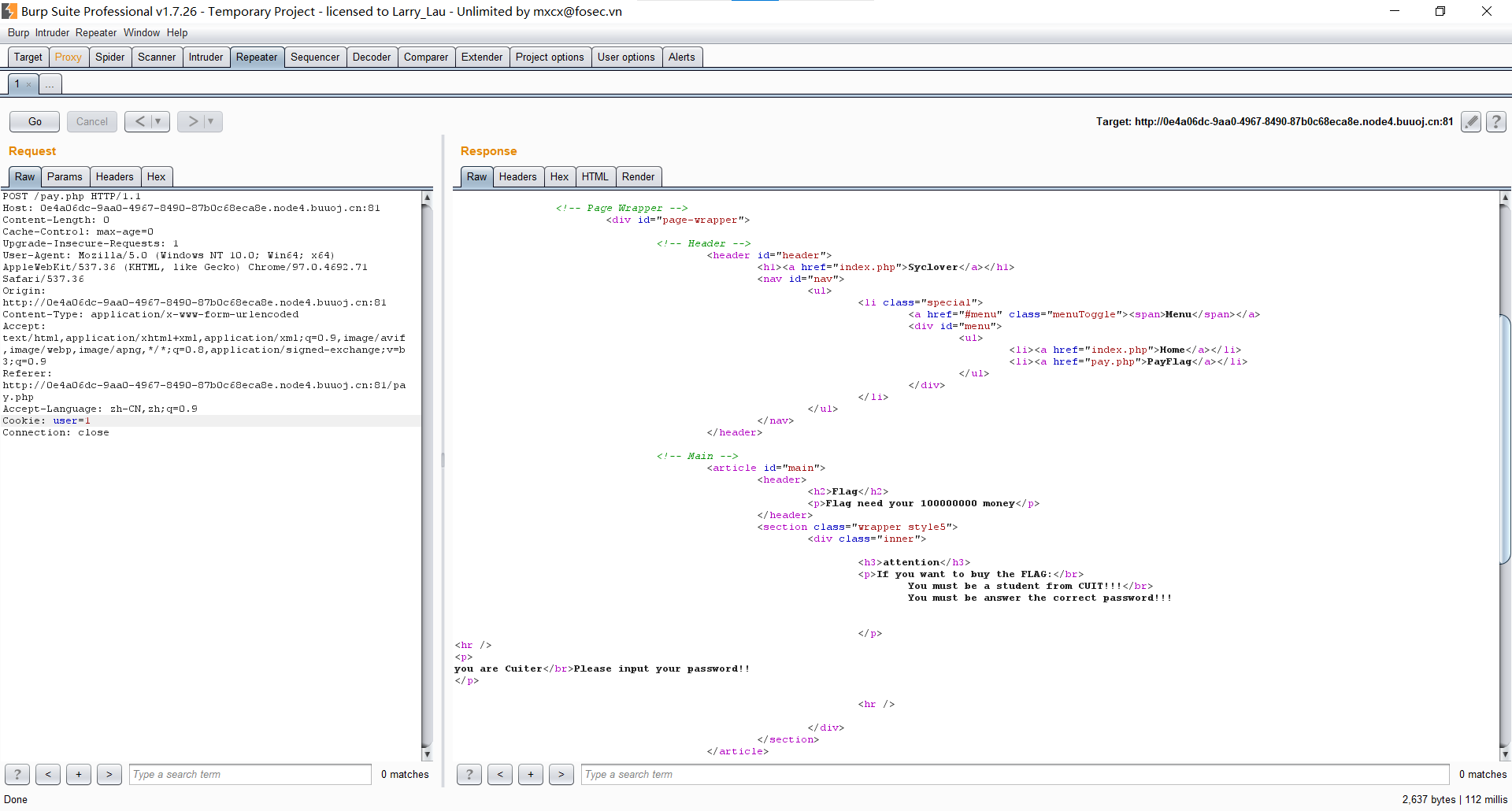
Task: Switch to the Proxy tab
Action: click(x=68, y=57)
